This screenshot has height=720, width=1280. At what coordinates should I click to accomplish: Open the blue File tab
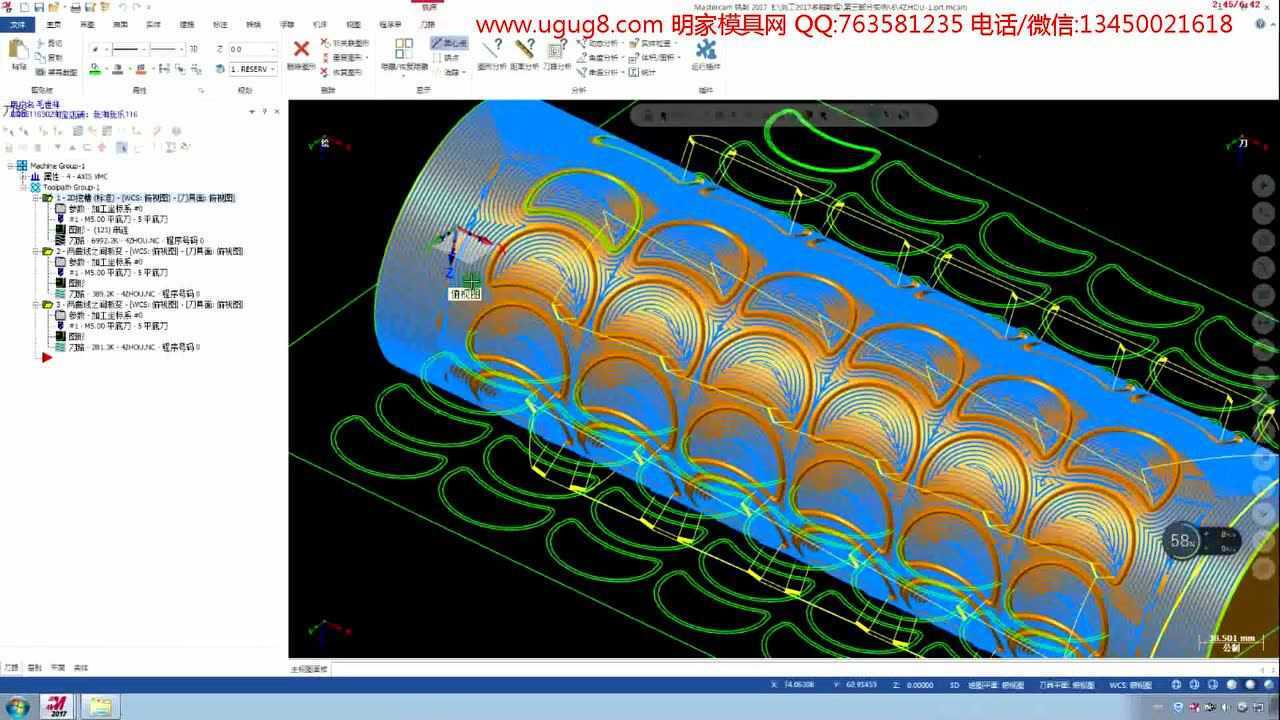pos(17,24)
